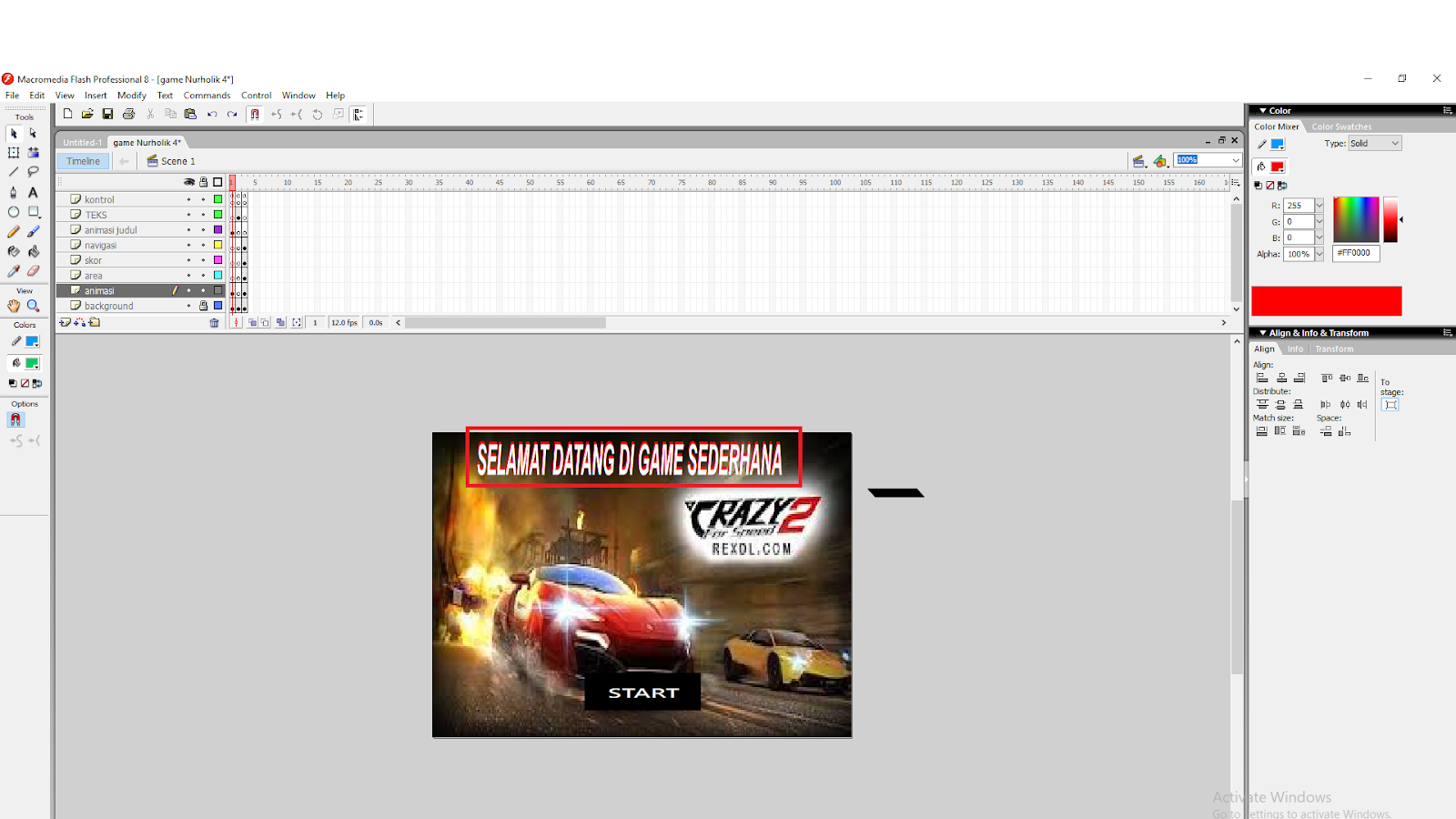Viewport: 1456px width, 819px height.
Task: Collapse the Color panel
Action: tap(1264, 110)
